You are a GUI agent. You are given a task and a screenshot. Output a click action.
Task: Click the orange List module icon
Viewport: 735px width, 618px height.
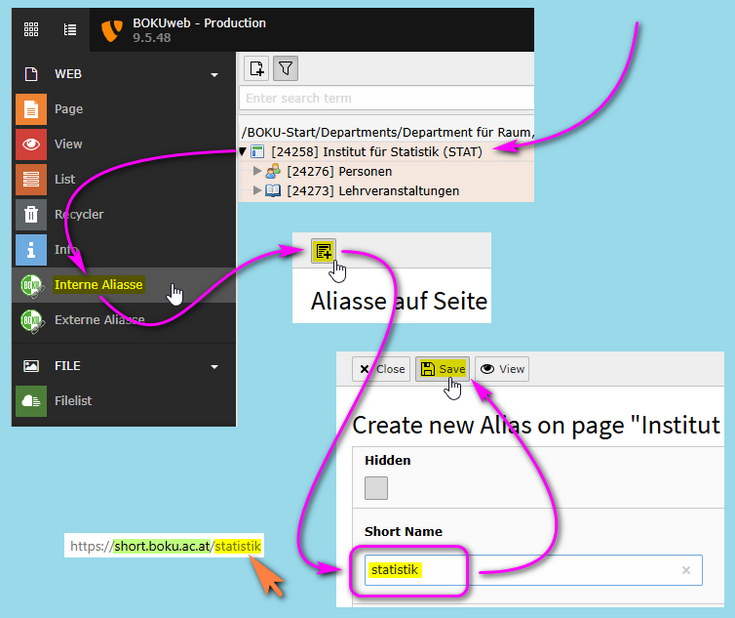(x=31, y=179)
